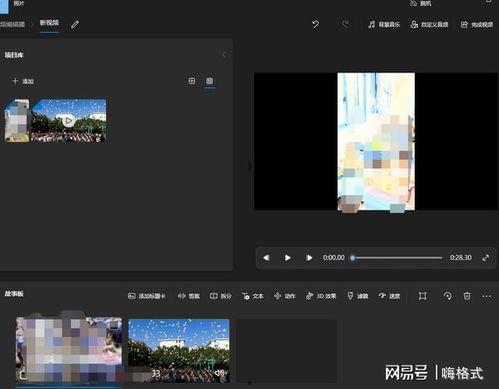Rename the video using the pencil icon
This screenshot has height=389, width=499.
click(x=75, y=24)
